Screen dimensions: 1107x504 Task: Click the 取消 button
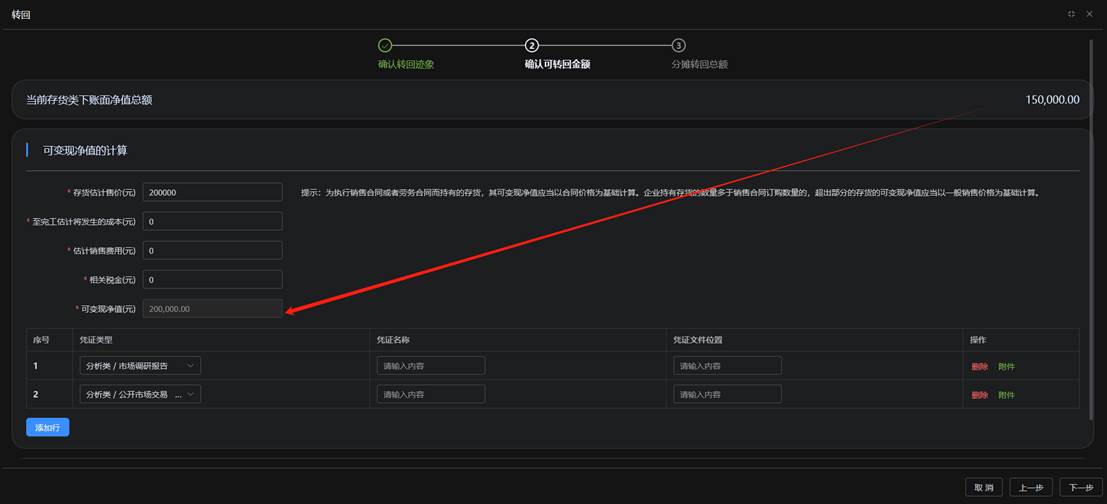pyautogui.click(x=984, y=487)
